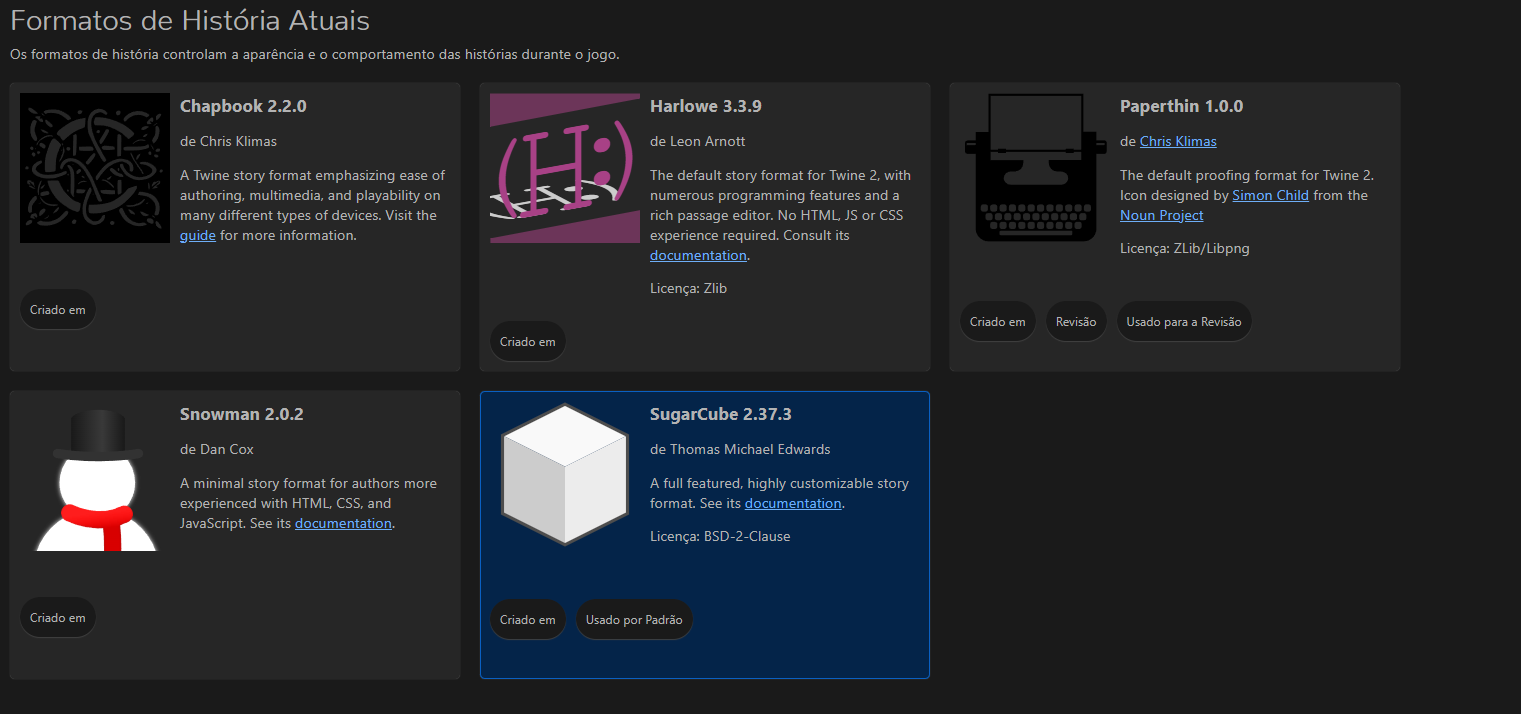This screenshot has height=714, width=1521.
Task: Click the SugarCube white cube icon
Action: pyautogui.click(x=565, y=476)
